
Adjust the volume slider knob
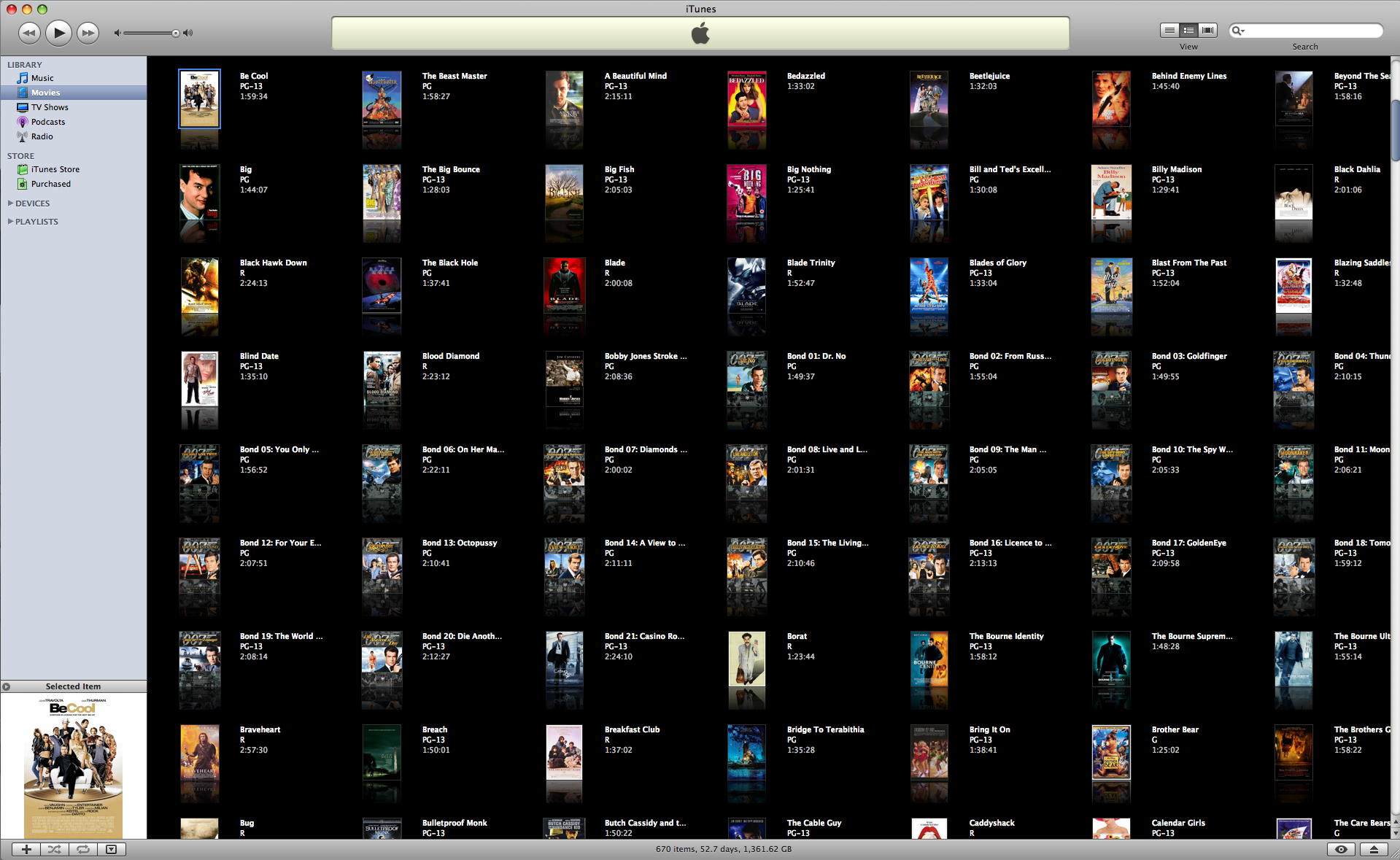point(176,33)
